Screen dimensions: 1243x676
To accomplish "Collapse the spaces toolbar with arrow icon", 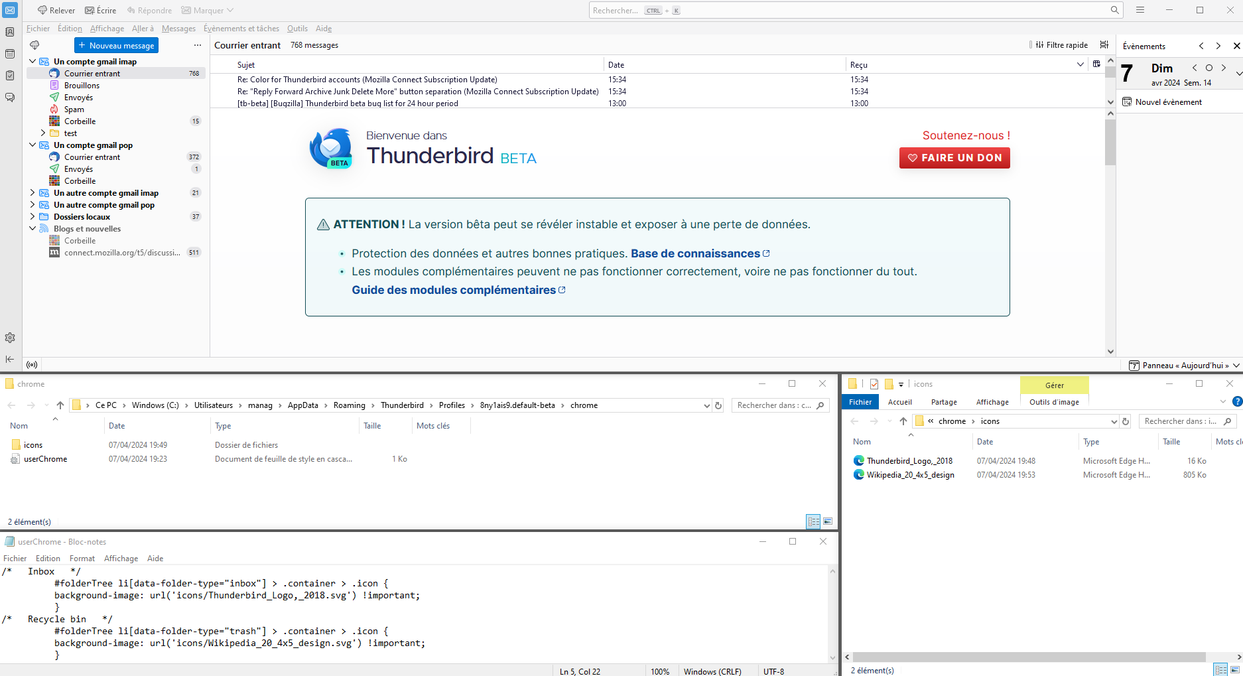I will click(x=10, y=359).
